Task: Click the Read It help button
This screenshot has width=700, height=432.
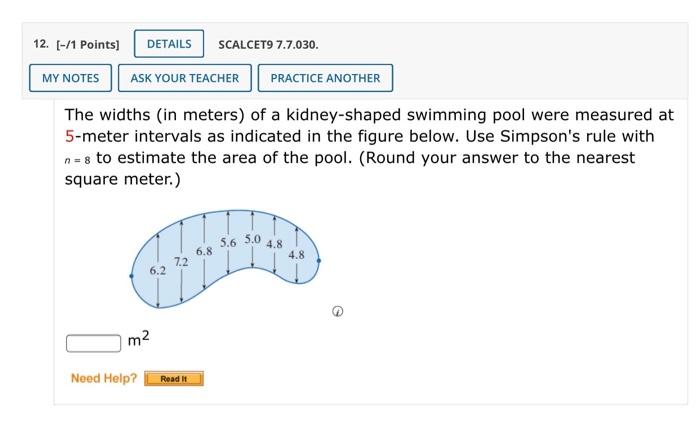Action: pyautogui.click(x=174, y=378)
